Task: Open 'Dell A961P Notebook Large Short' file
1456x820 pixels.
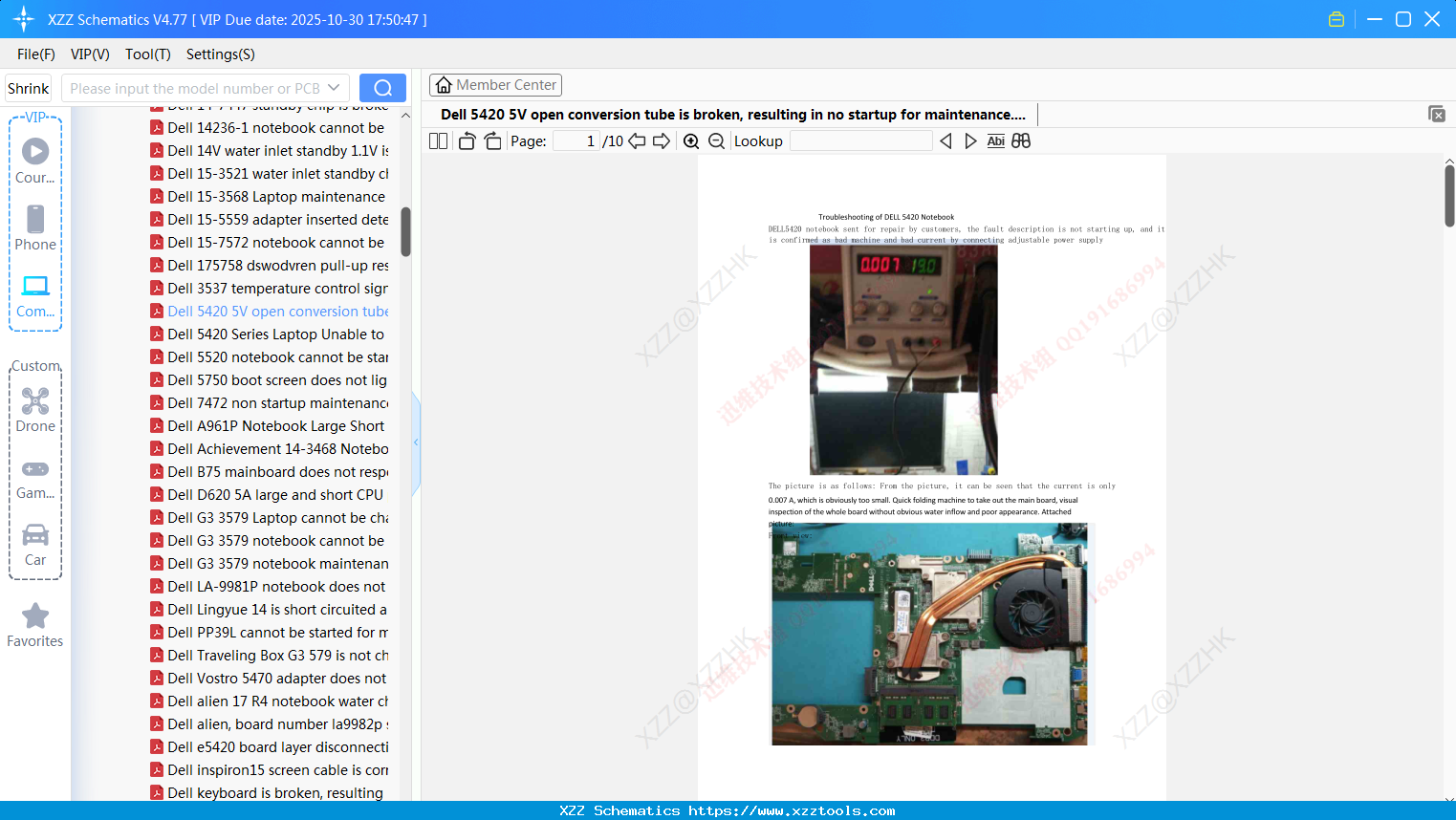Action: 269,426
